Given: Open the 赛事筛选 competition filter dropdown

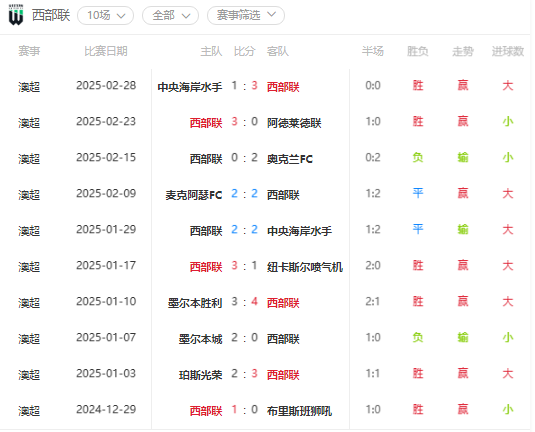Looking at the screenshot, I should pos(246,16).
